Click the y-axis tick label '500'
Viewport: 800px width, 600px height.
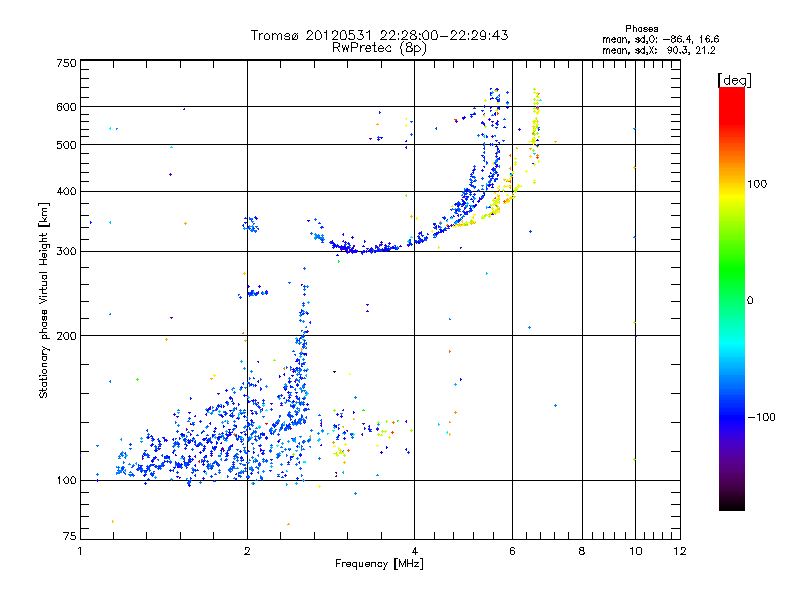click(66, 145)
